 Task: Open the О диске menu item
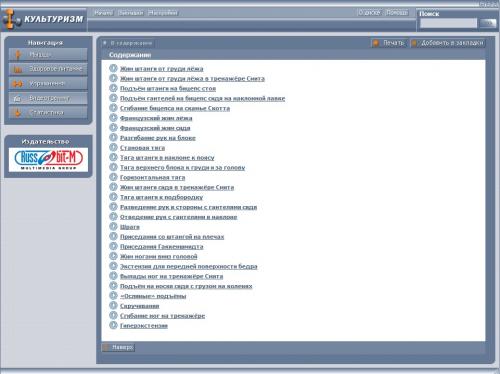tap(369, 13)
